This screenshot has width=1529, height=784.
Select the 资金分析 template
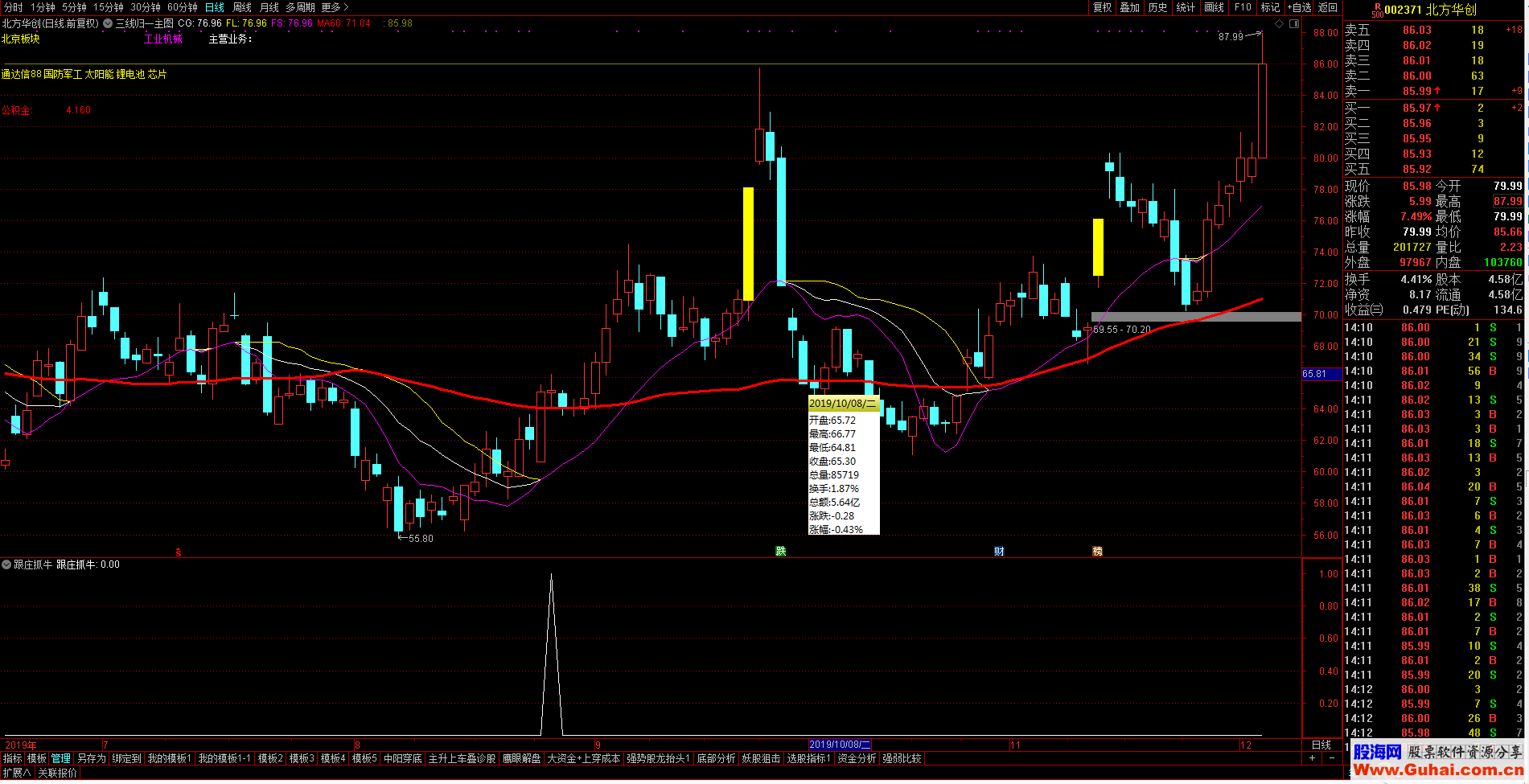pyautogui.click(x=857, y=758)
